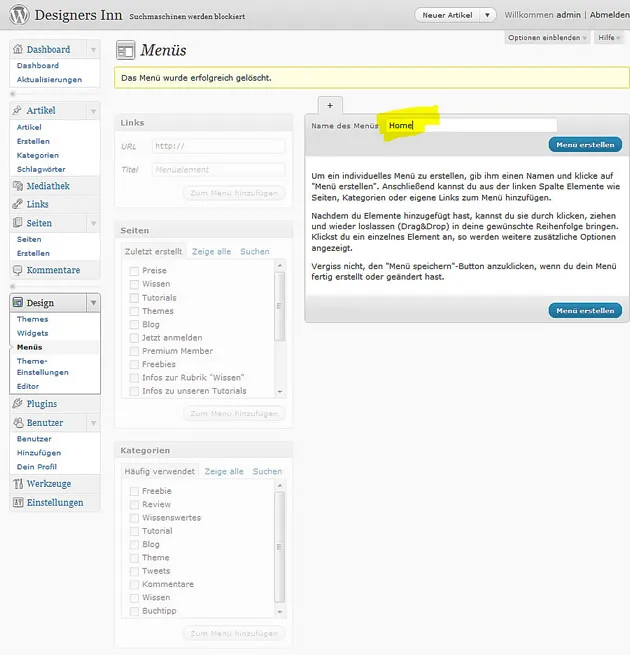Expand Optionen einblenden panel

547,38
